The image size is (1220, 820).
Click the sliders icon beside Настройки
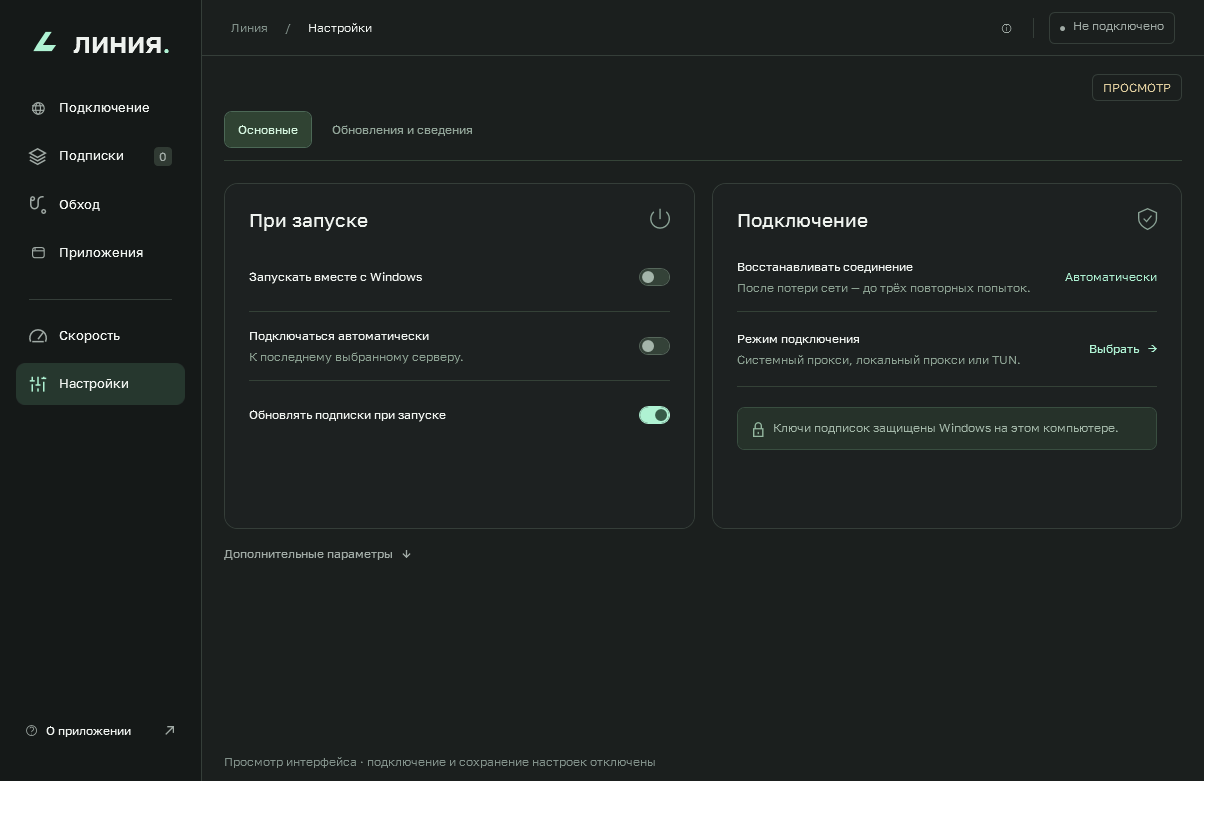pos(38,384)
